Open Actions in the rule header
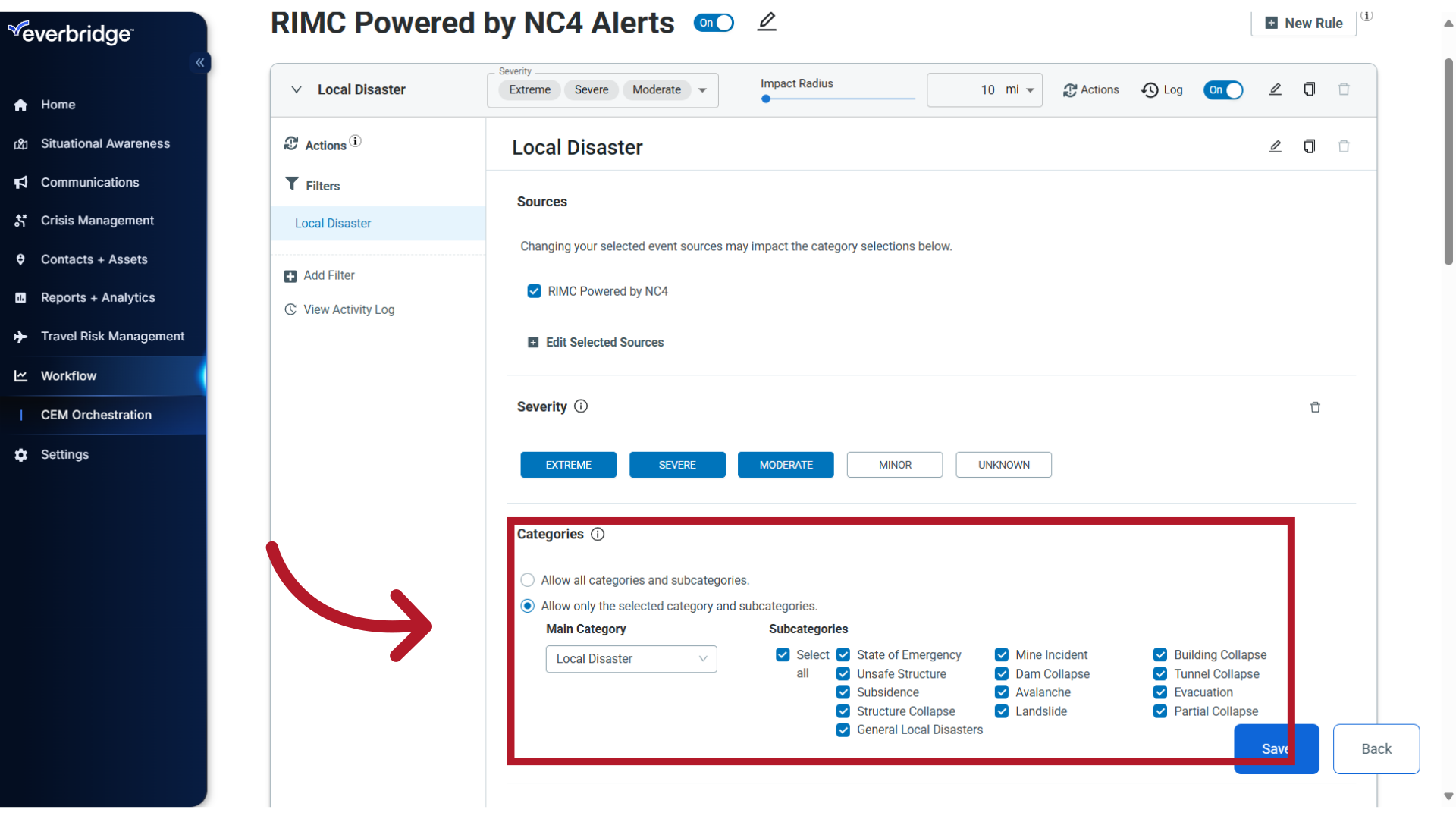Viewport: 1456px width, 819px height. [x=1090, y=90]
